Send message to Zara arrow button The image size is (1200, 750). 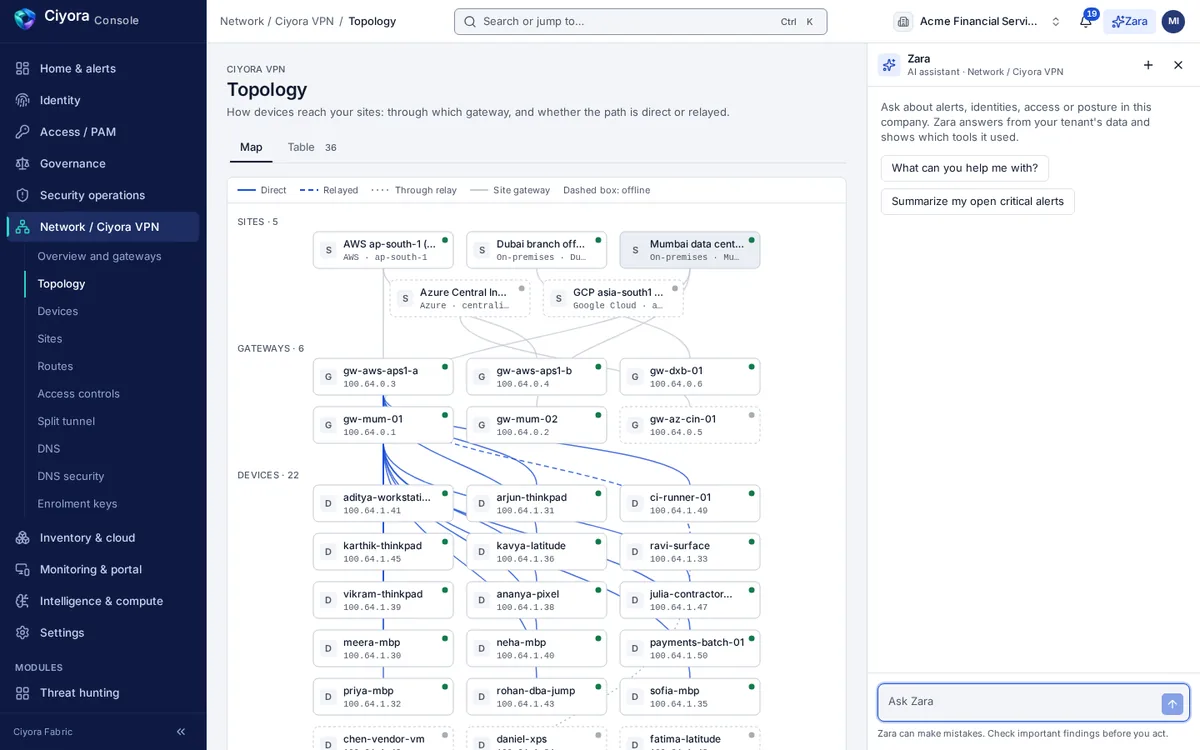(1172, 704)
